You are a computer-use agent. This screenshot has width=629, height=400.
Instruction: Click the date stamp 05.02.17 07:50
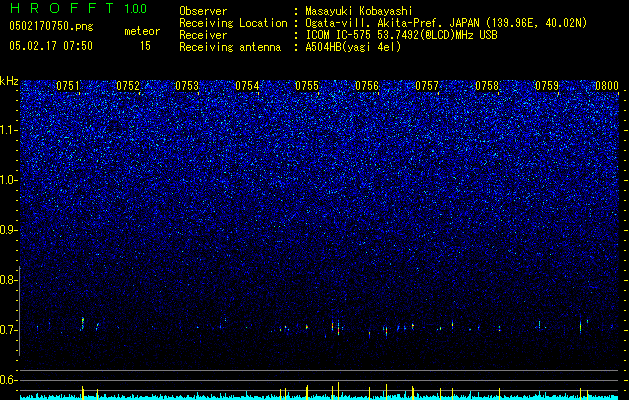pyautogui.click(x=51, y=46)
